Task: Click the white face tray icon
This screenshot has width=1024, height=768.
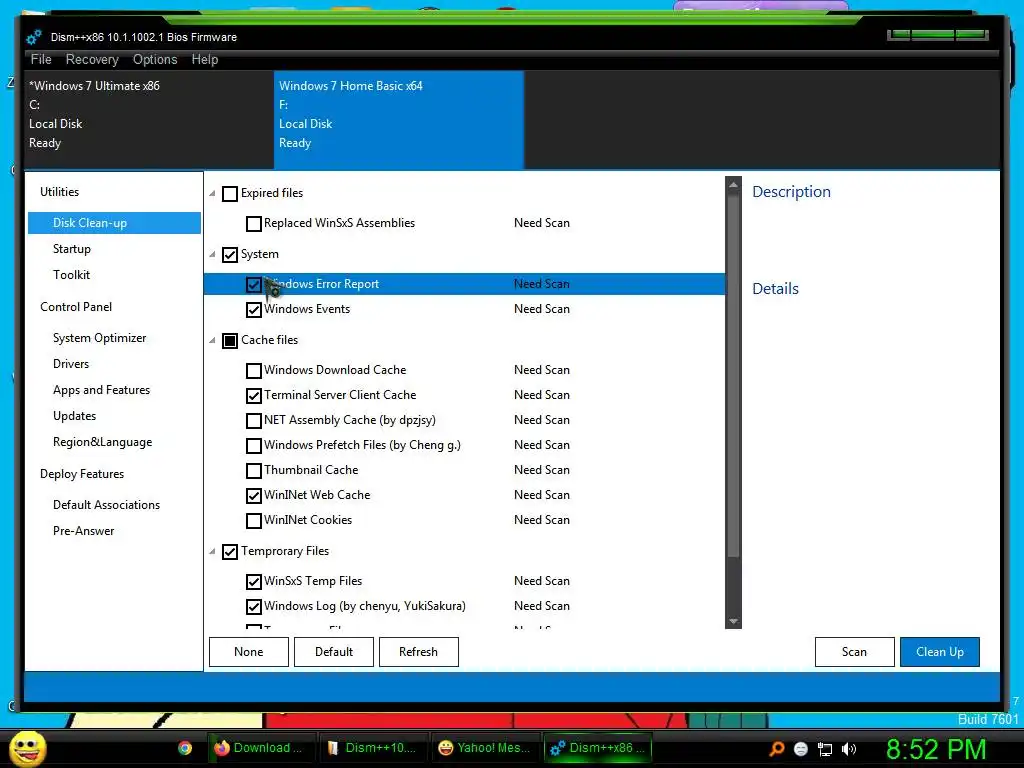Action: coord(801,749)
